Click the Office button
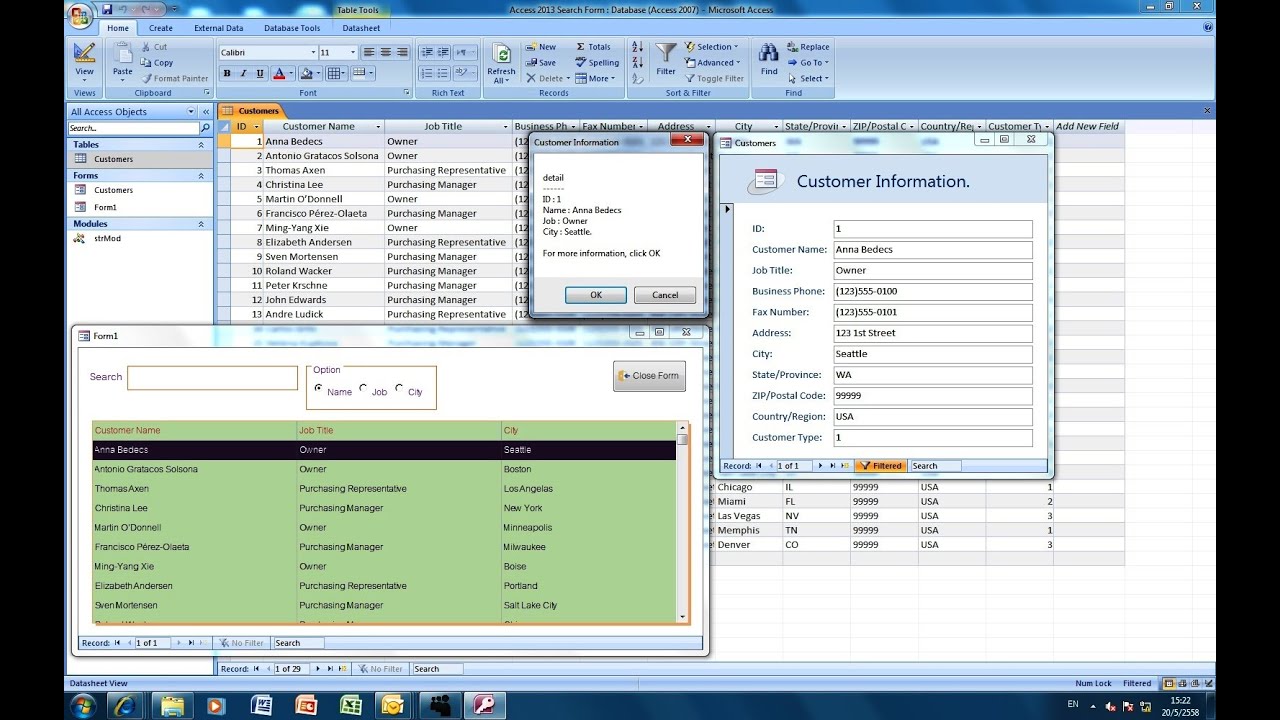1280x720 pixels. point(81,14)
